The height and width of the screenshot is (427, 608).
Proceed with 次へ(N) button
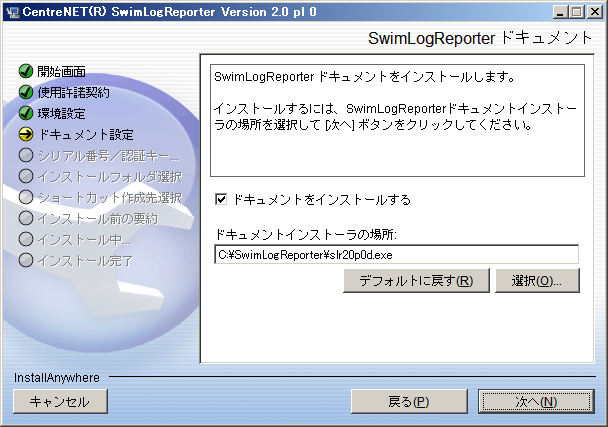[536, 401]
